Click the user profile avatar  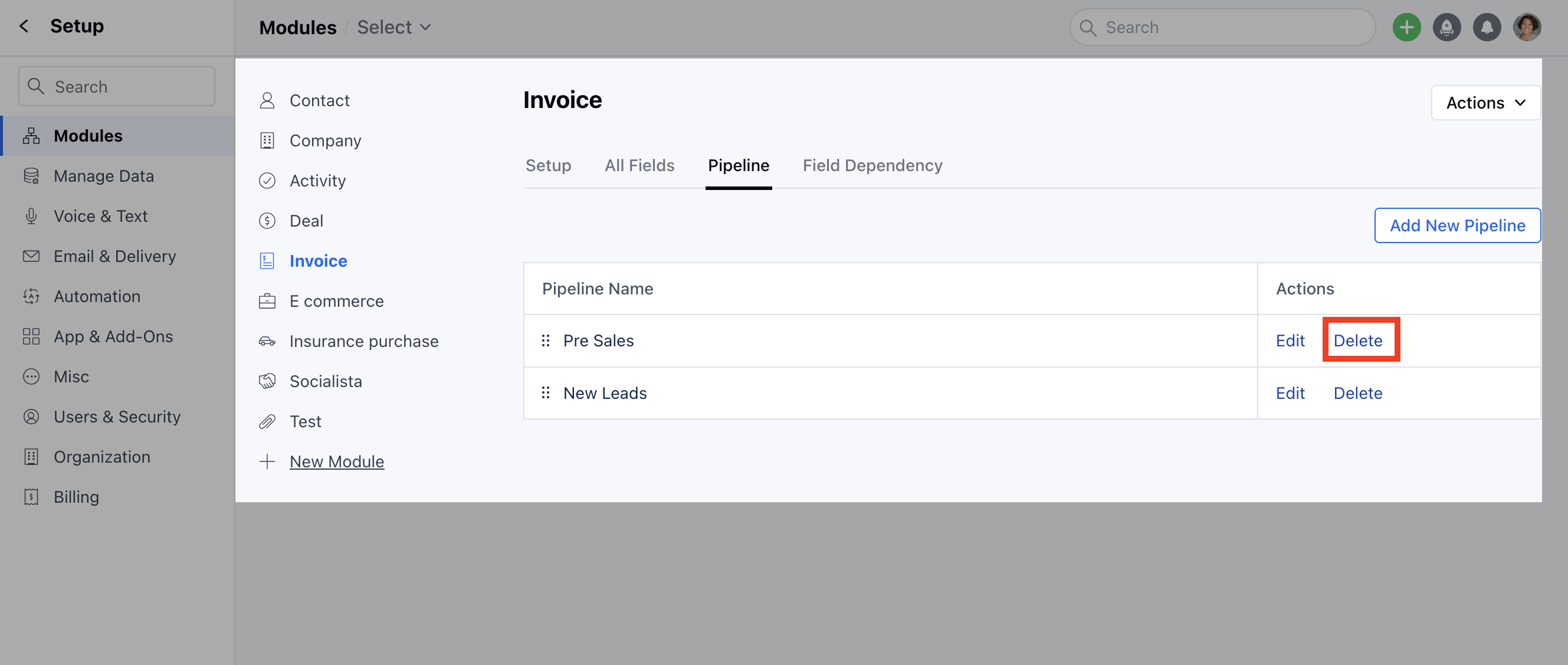click(1527, 27)
